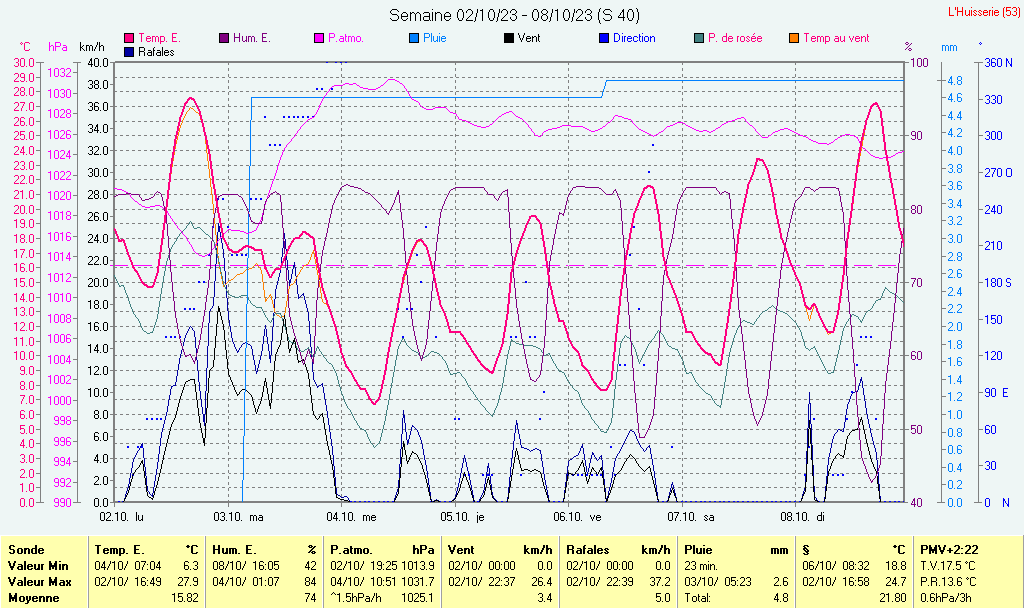Select the "07.10. sa" date label

click(x=691, y=517)
